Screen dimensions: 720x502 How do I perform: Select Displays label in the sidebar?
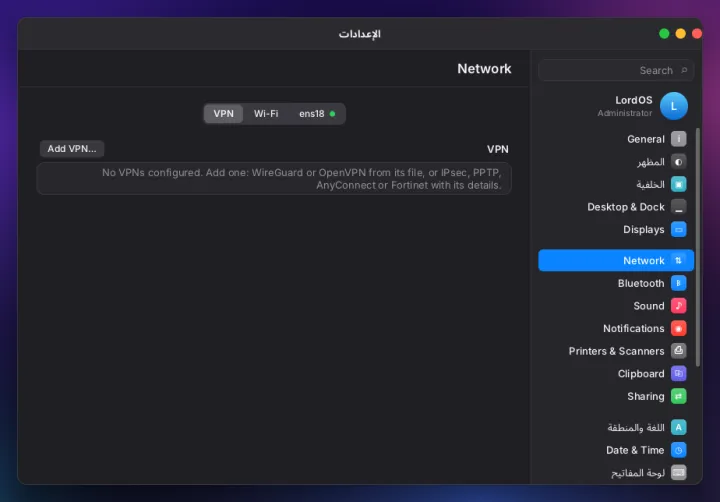(x=643, y=229)
